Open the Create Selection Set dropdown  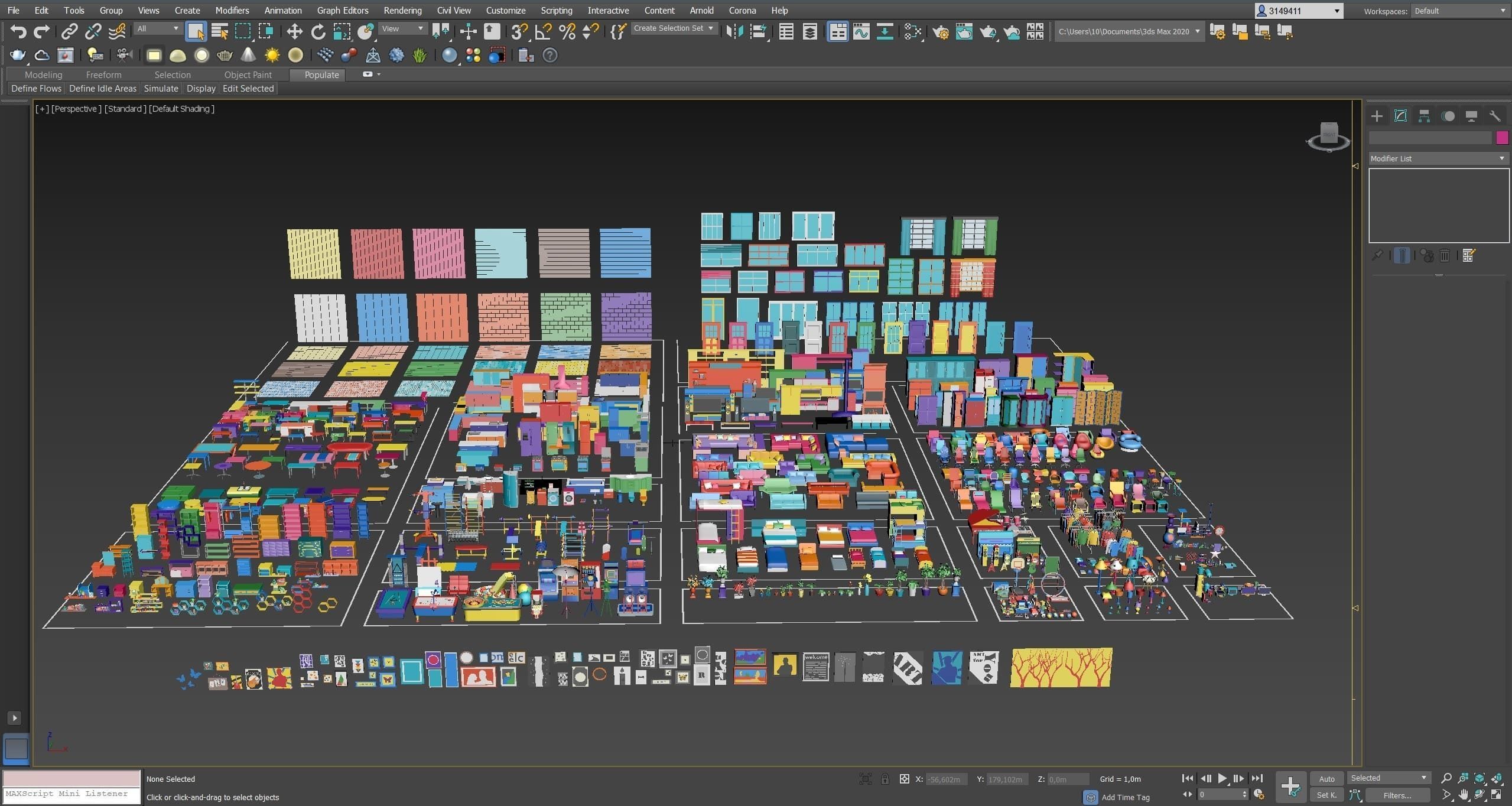(x=674, y=28)
